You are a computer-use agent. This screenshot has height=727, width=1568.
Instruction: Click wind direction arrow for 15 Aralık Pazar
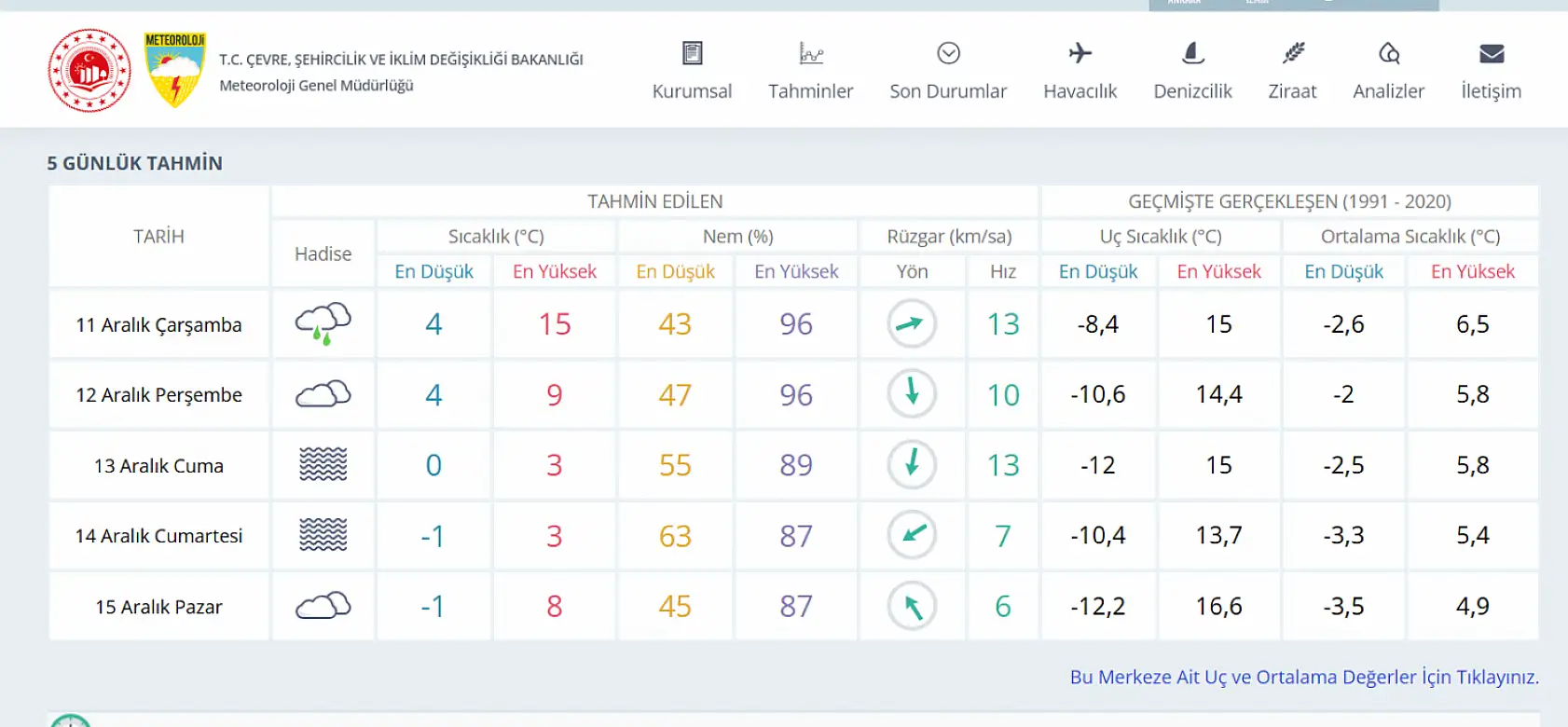pyautogui.click(x=912, y=606)
